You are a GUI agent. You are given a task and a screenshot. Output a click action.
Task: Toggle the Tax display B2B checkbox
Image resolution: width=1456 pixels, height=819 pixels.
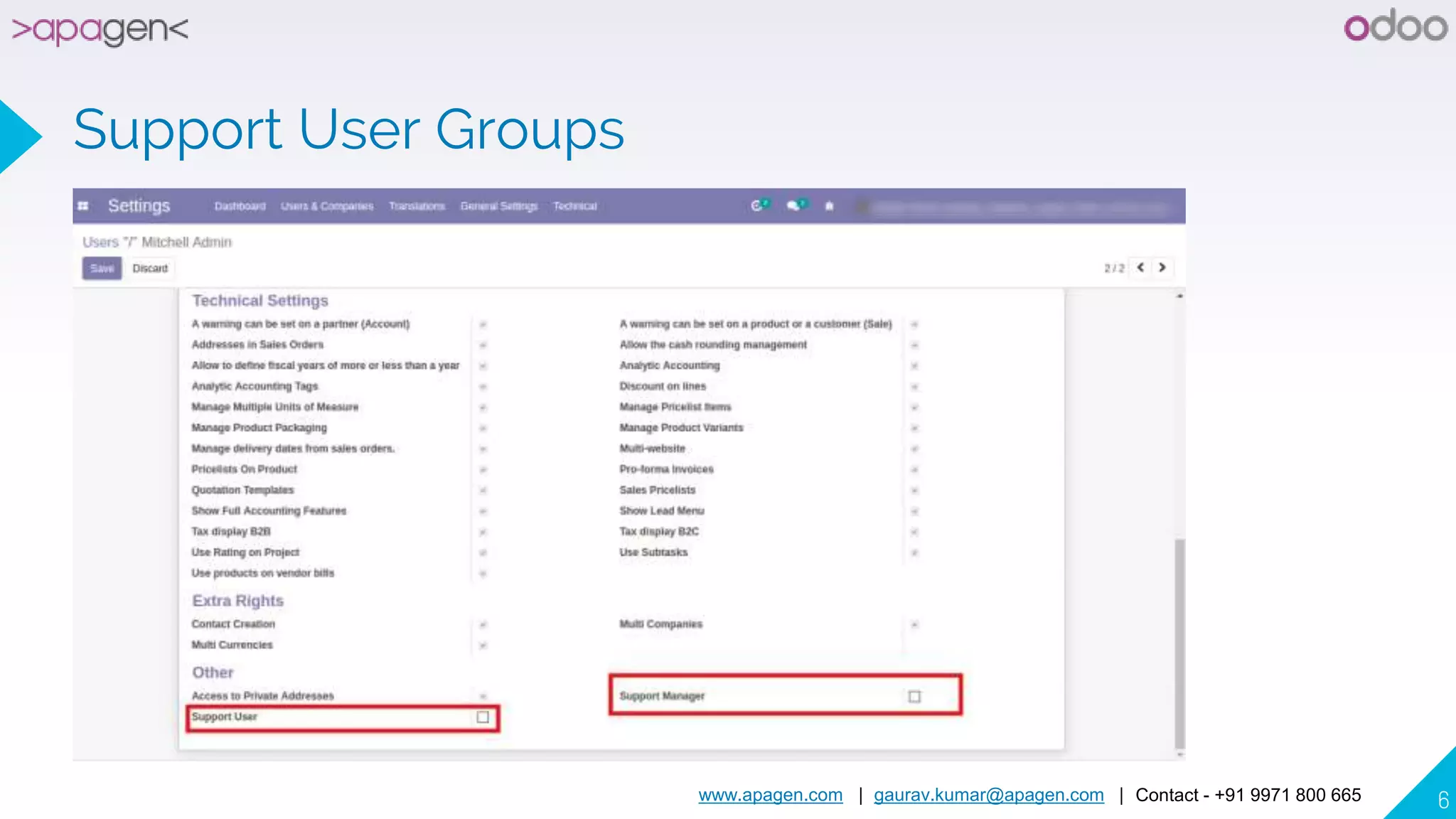483,532
